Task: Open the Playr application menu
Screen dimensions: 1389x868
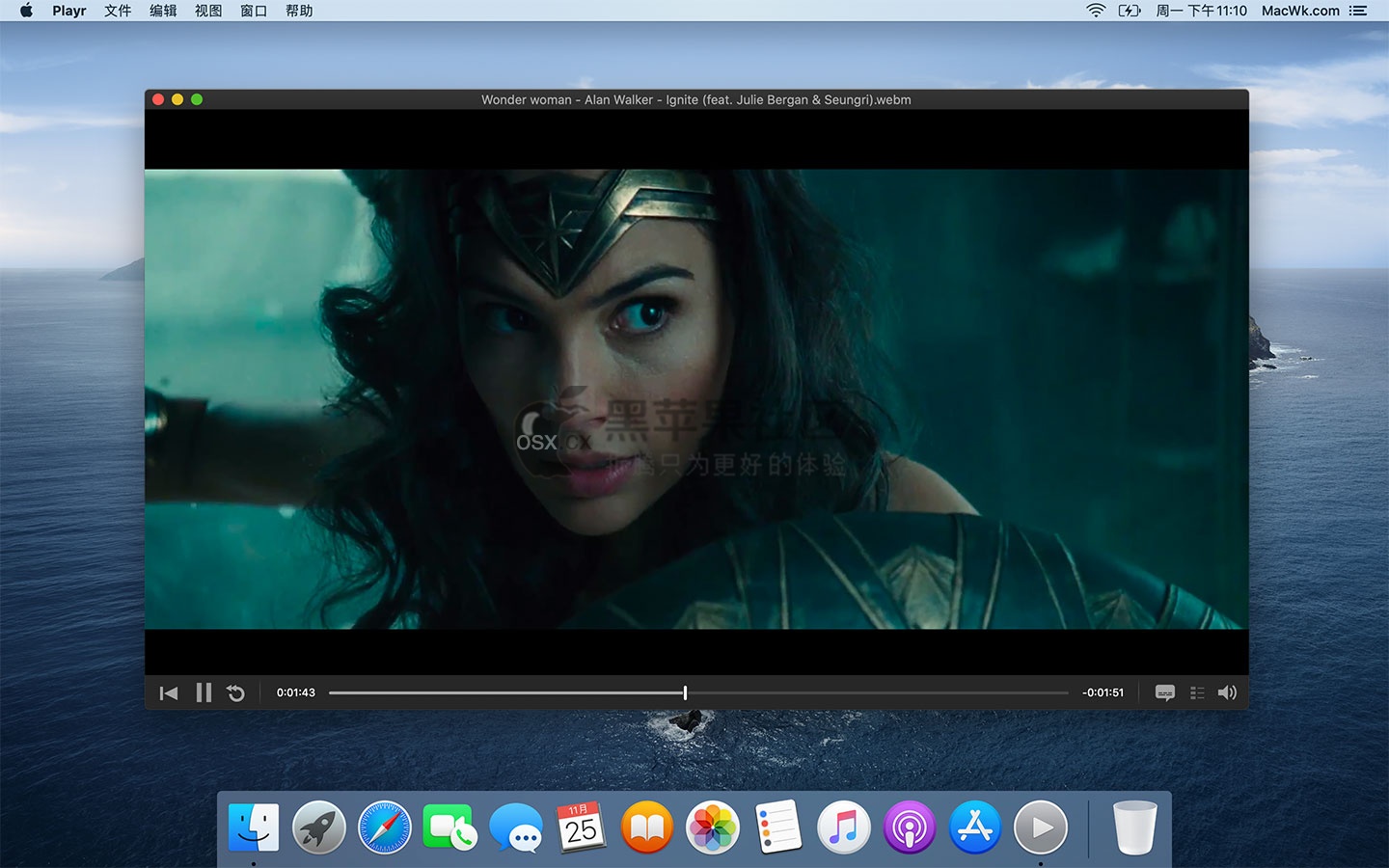Action: 69,11
